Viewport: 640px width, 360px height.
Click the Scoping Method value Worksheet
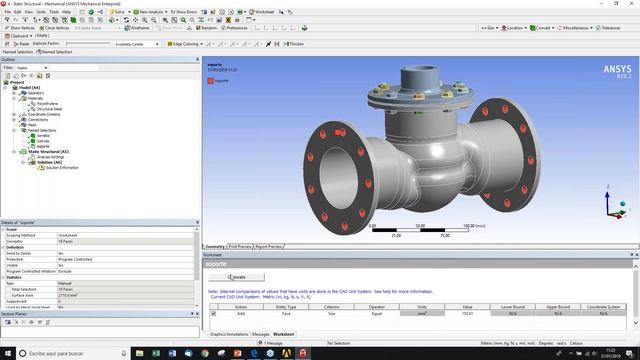click(126, 236)
